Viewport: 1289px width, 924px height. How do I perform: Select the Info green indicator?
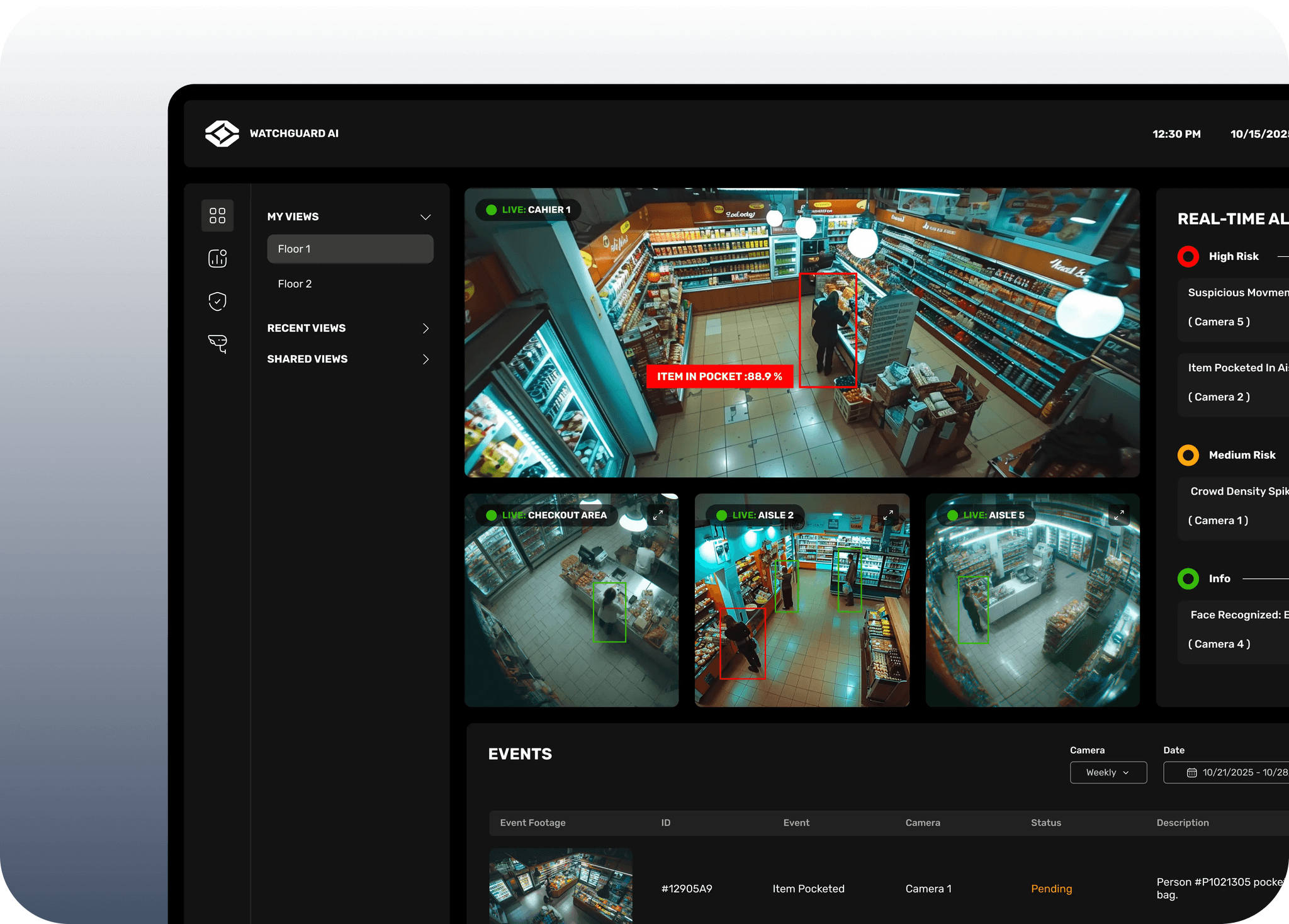click(1188, 578)
